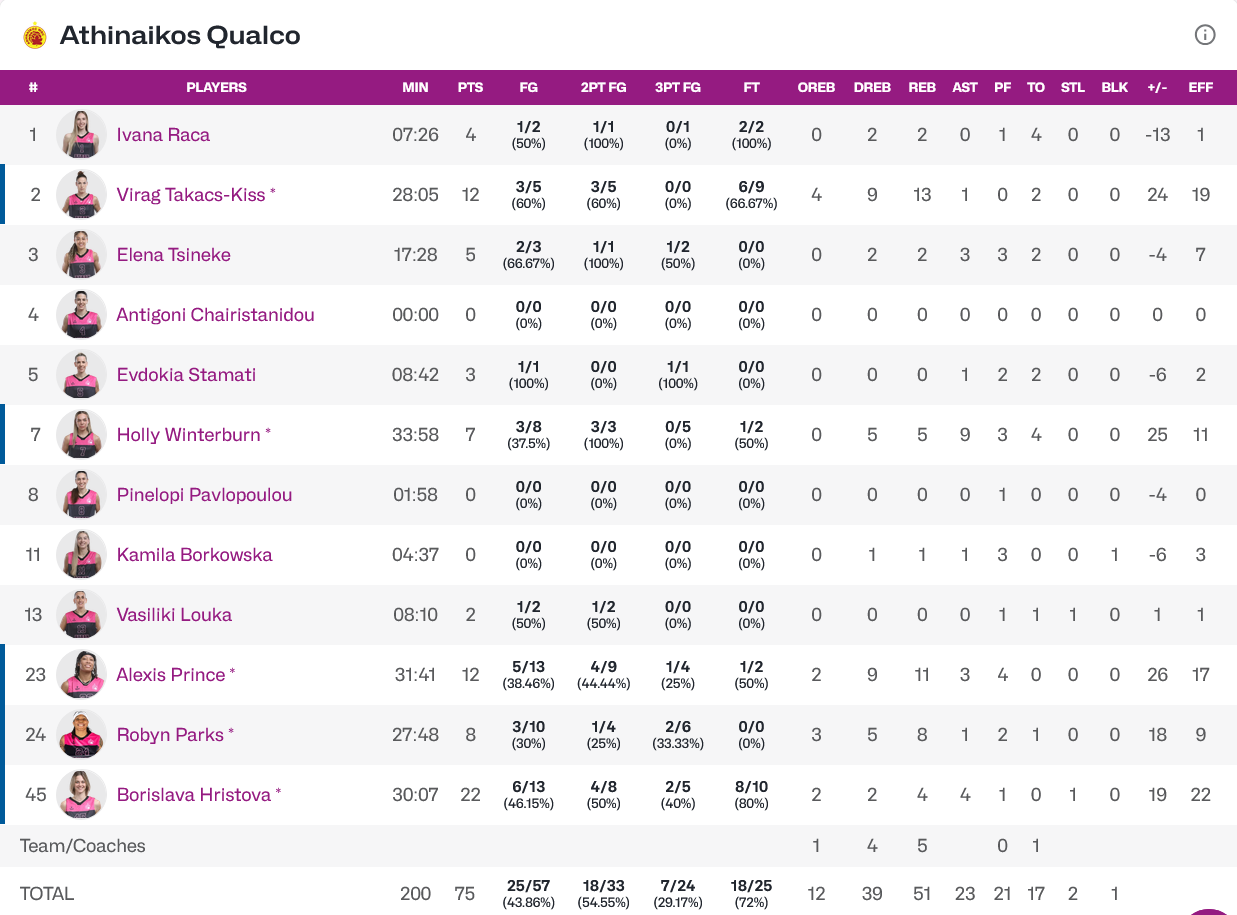Click the MIN column header
The width and height of the screenshot is (1237, 915).
coord(415,87)
